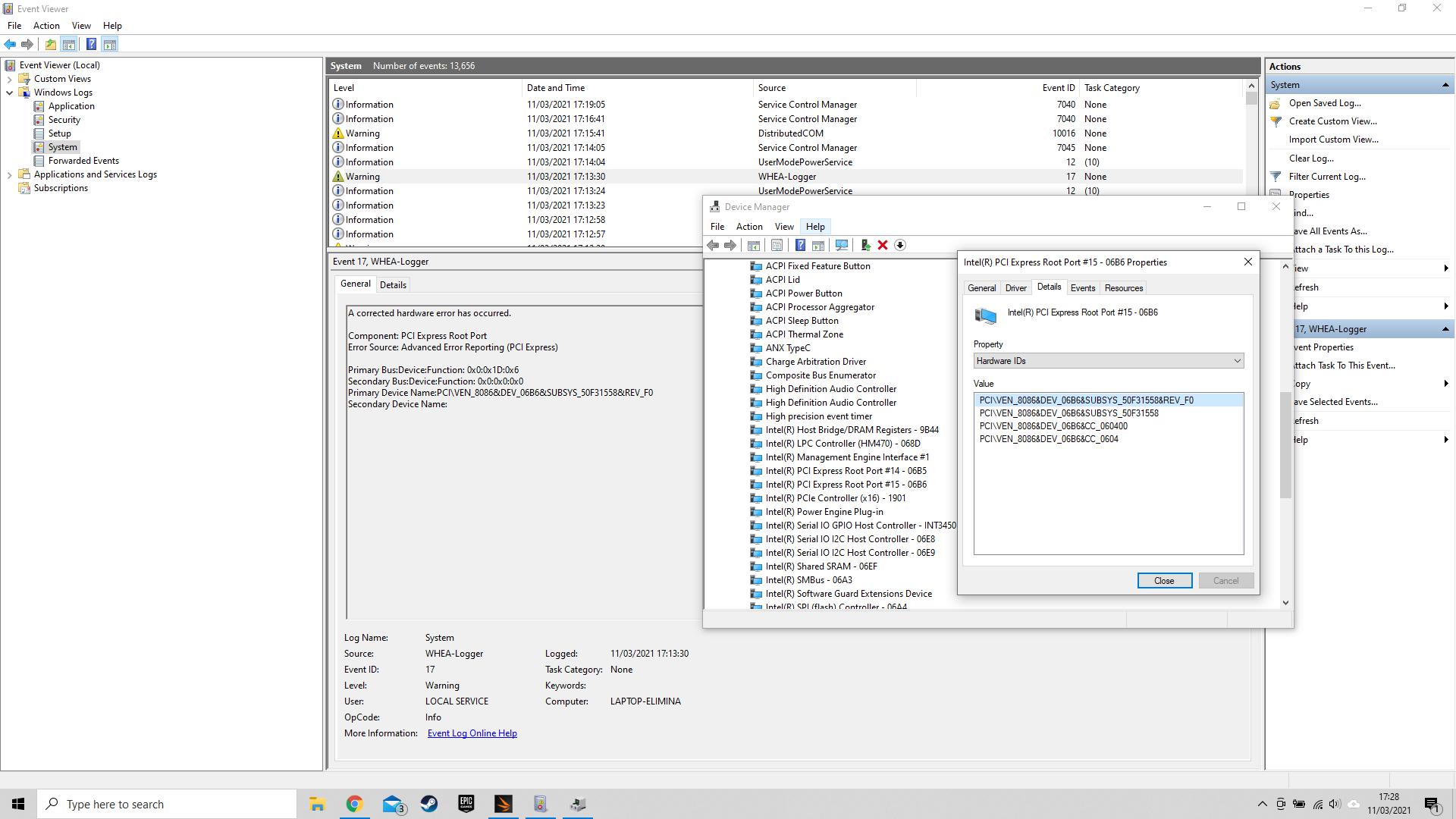Open Steam from the taskbar
Screen dimensions: 1456x819
pos(429,804)
